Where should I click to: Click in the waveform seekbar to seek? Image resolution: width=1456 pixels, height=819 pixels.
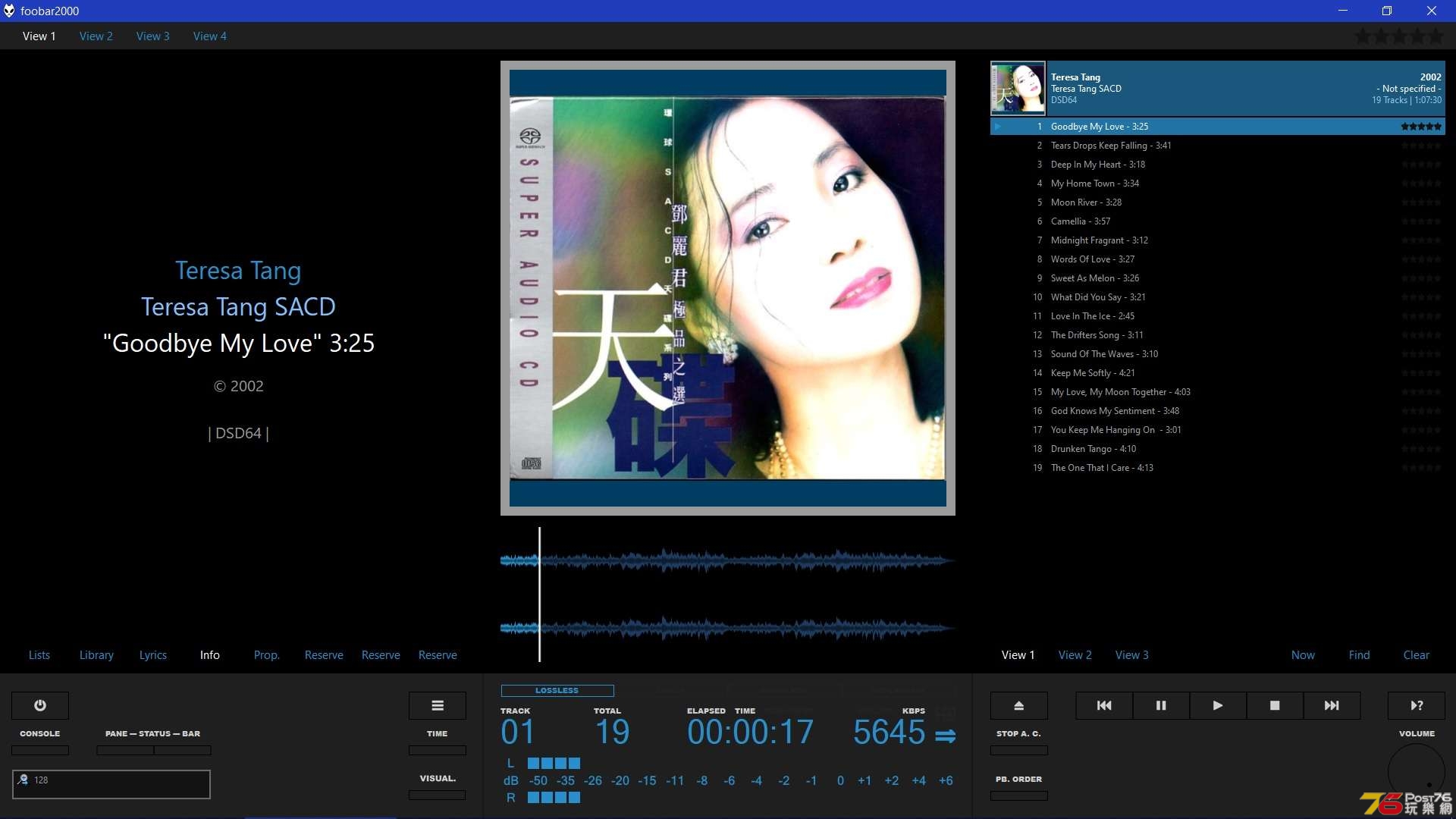point(728,595)
